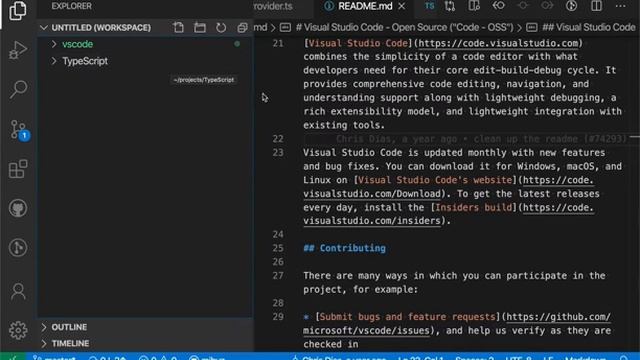The width and height of the screenshot is (640, 360).
Task: Collapse all folders in Explorer
Action: tap(242, 27)
